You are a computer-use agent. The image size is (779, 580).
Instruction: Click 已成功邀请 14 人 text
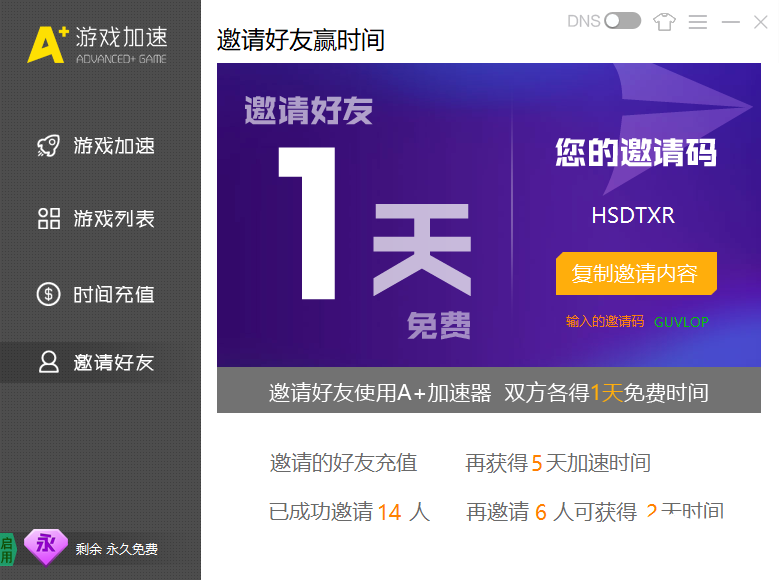[x=349, y=512]
